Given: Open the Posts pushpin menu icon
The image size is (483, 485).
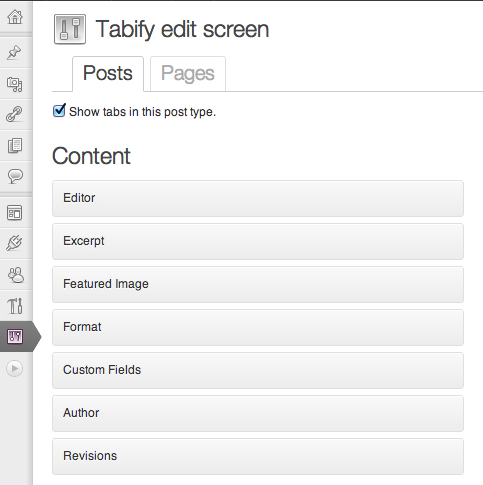Looking at the screenshot, I should 14,53.
